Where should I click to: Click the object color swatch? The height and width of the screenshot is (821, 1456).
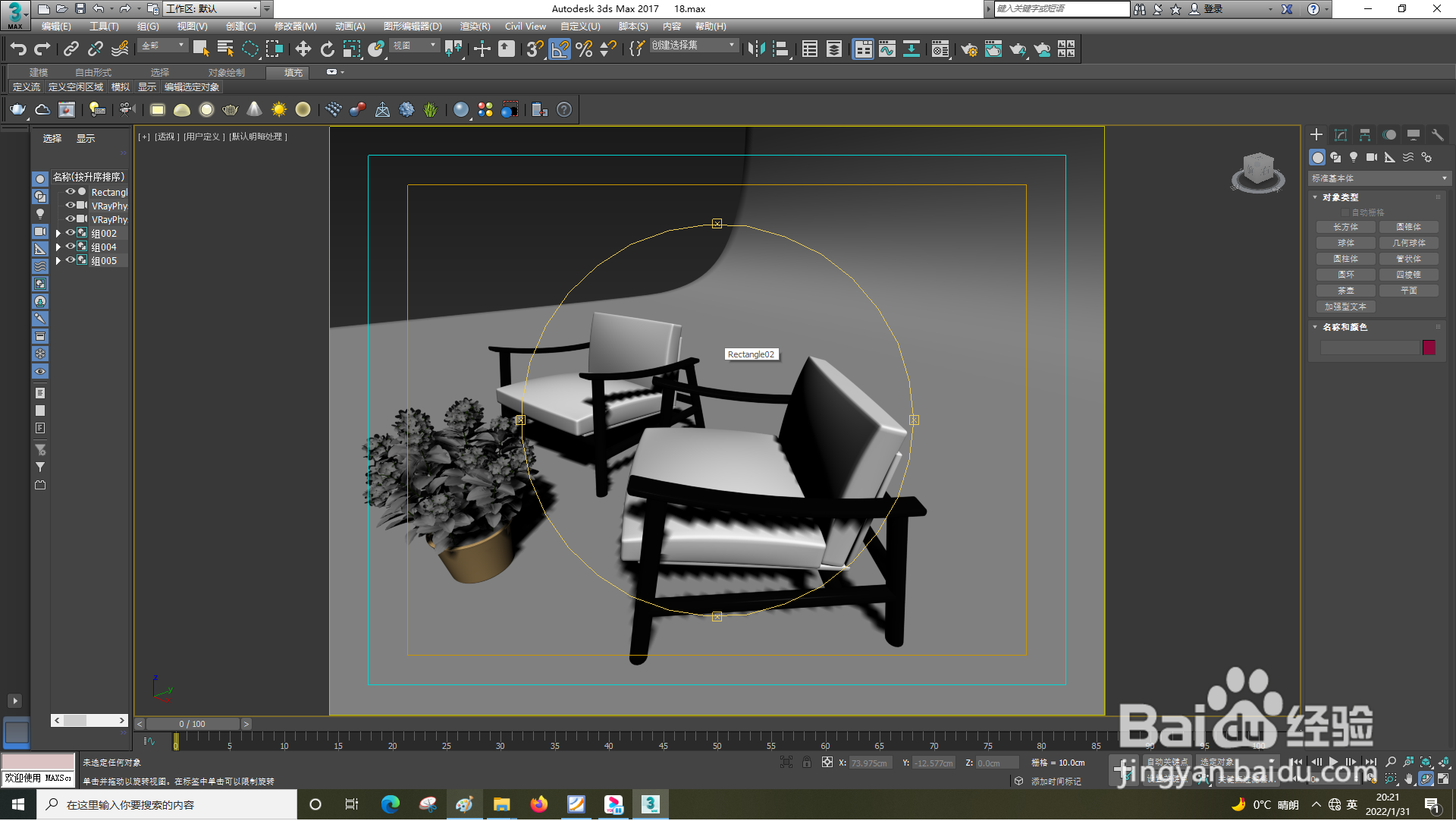click(1429, 348)
